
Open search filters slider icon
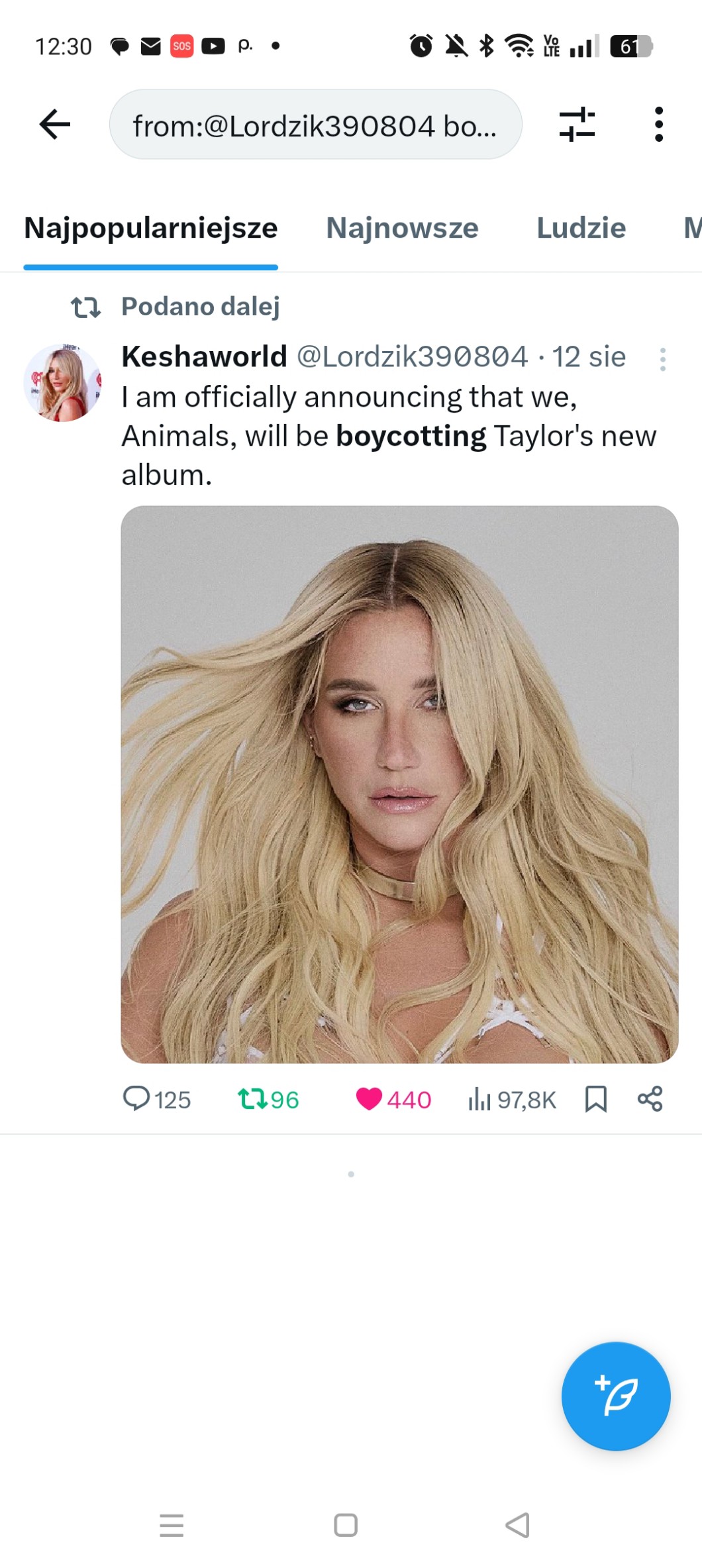[577, 125]
